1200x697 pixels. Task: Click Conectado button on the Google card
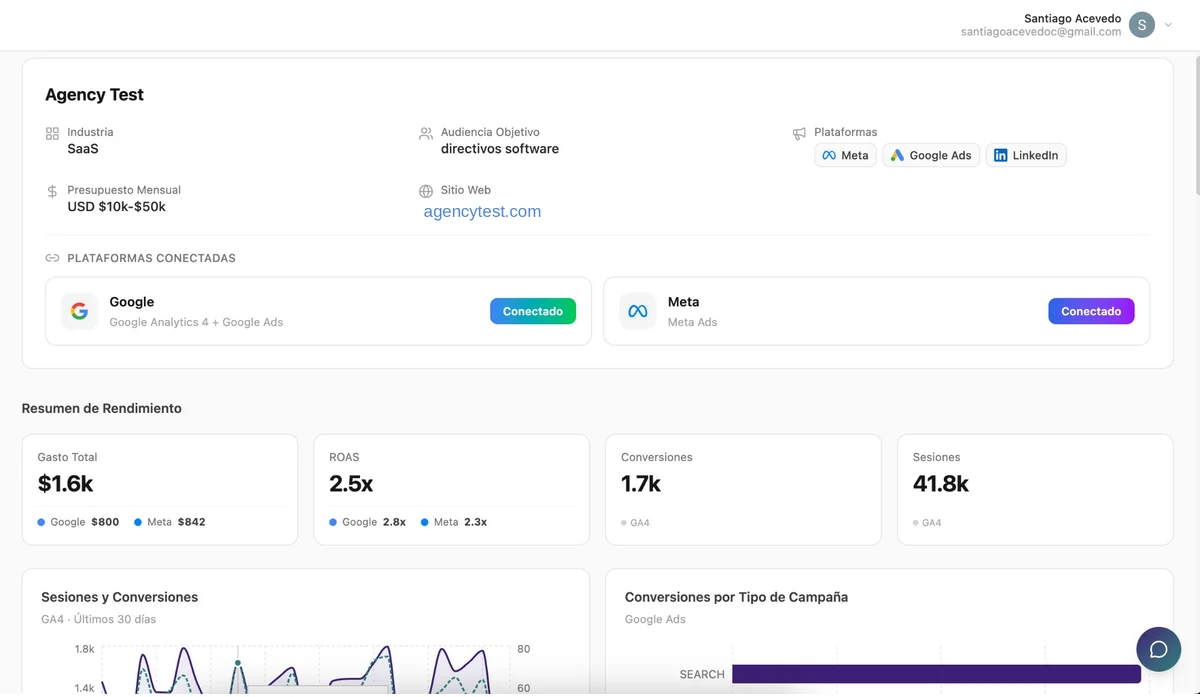(533, 310)
